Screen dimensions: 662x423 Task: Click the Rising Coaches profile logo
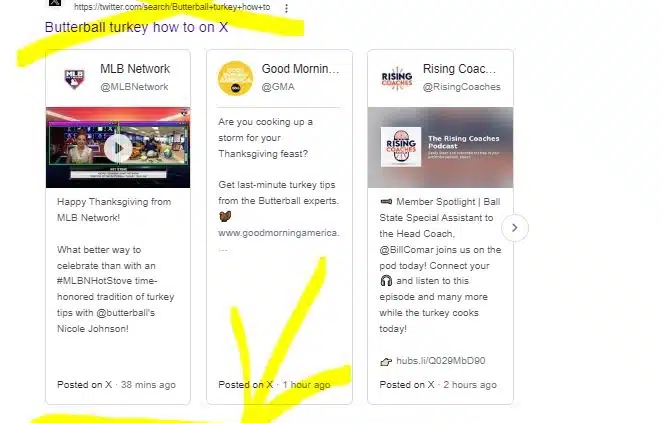pyautogui.click(x=396, y=79)
